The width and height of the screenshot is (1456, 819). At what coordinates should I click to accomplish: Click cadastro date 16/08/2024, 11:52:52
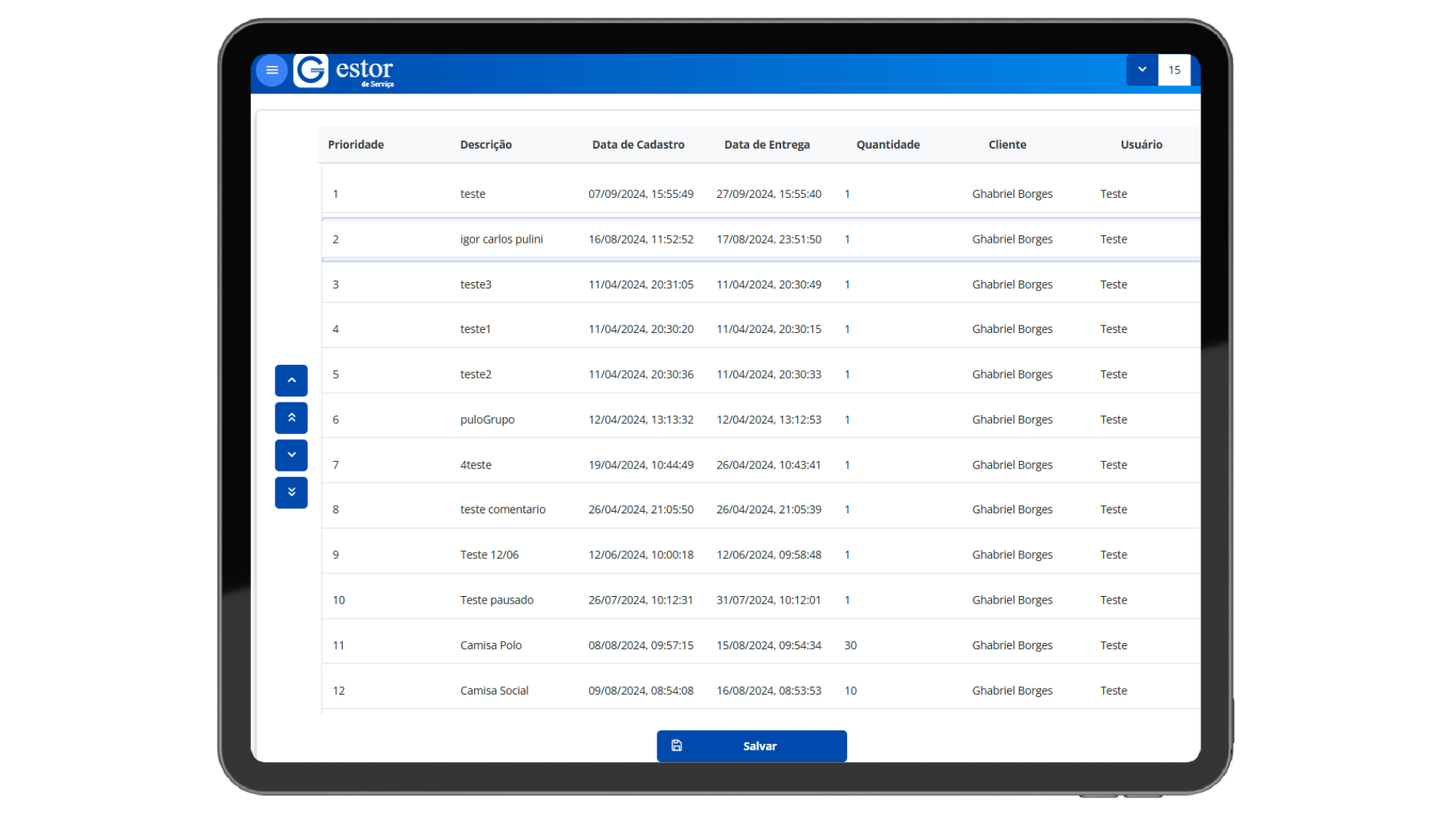641,240
